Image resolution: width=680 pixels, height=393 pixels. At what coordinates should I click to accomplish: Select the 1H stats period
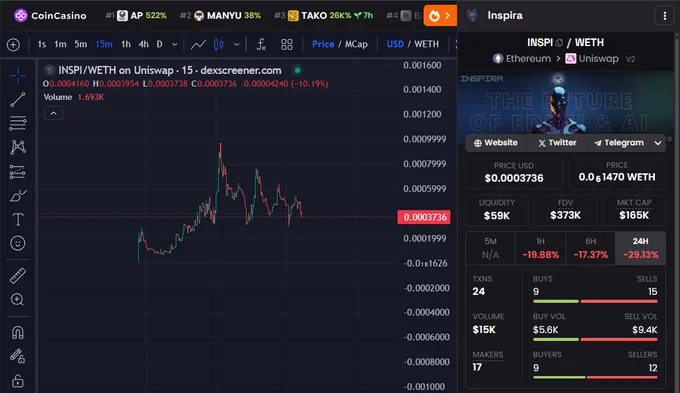coord(540,248)
